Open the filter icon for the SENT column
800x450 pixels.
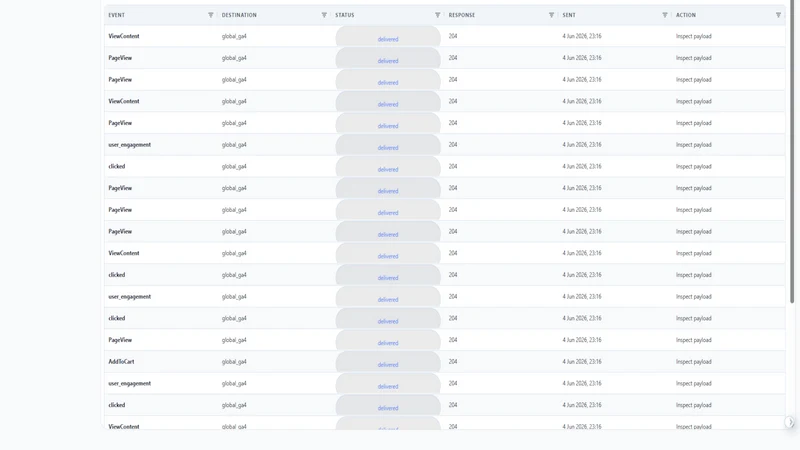tap(665, 15)
